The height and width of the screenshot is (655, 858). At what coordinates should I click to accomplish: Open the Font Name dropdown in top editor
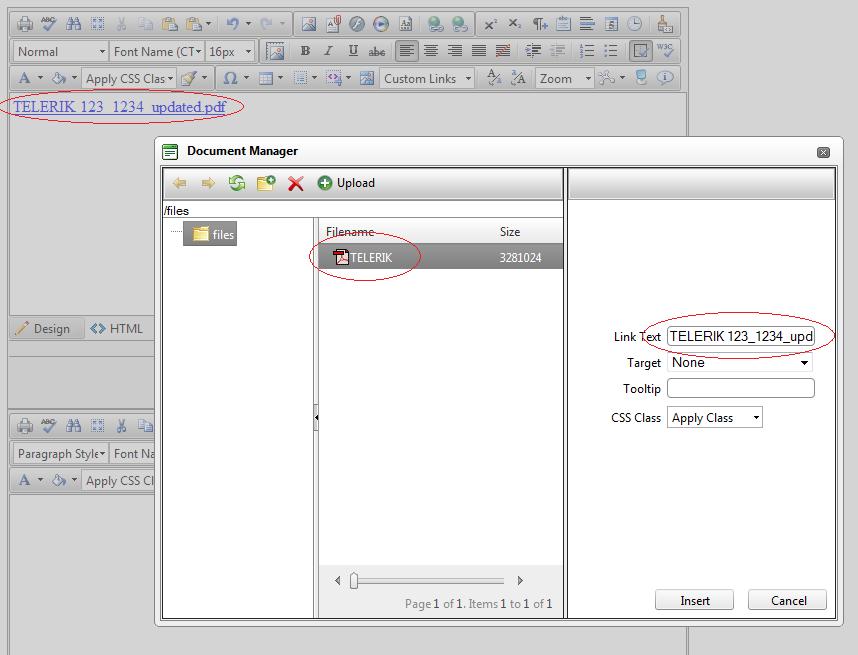coord(157,51)
